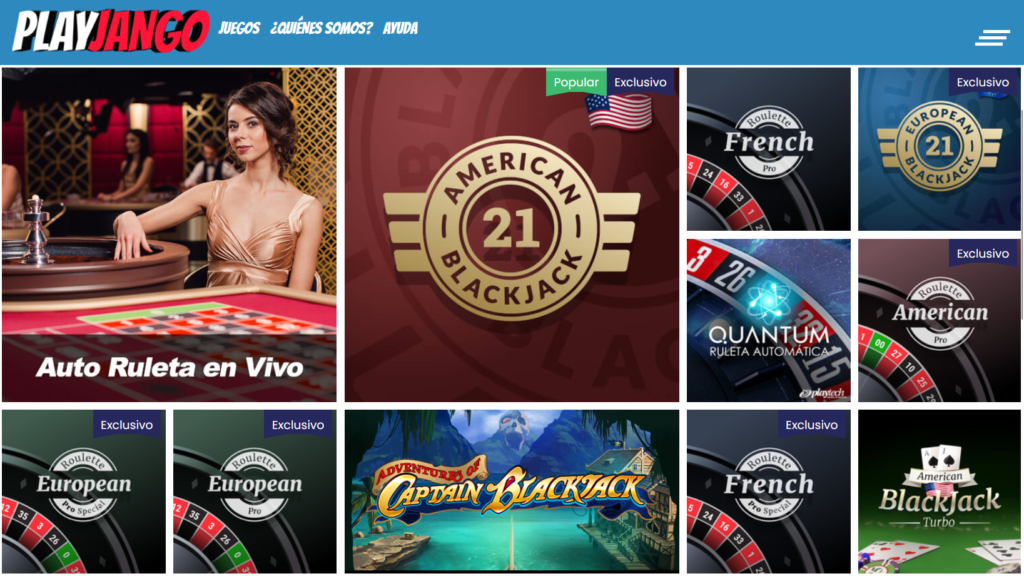Open European 21 Blackjack tile
Image resolution: width=1024 pixels, height=576 pixels.
[939, 149]
